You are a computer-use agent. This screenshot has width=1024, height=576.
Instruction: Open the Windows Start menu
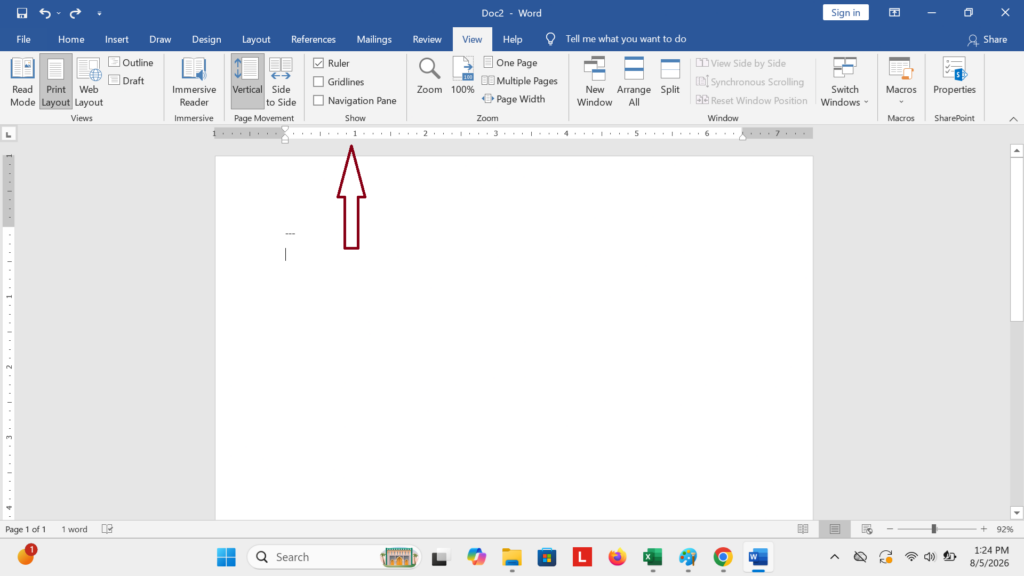(226, 557)
